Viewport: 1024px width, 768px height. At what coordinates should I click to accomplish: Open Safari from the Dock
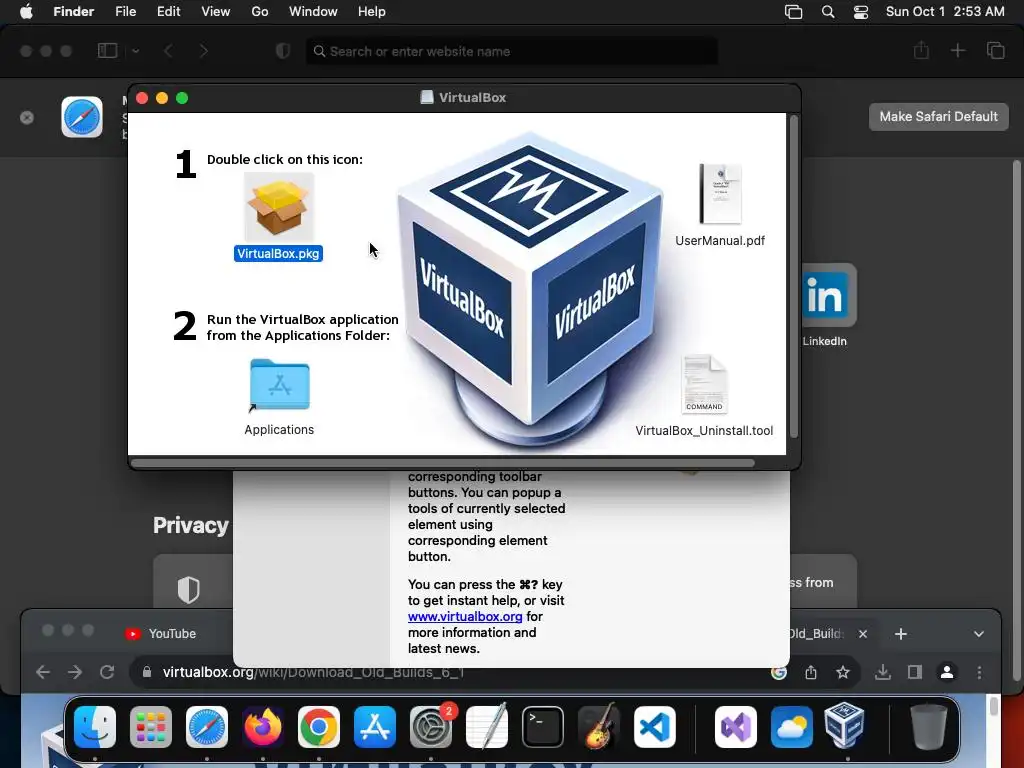pos(207,727)
